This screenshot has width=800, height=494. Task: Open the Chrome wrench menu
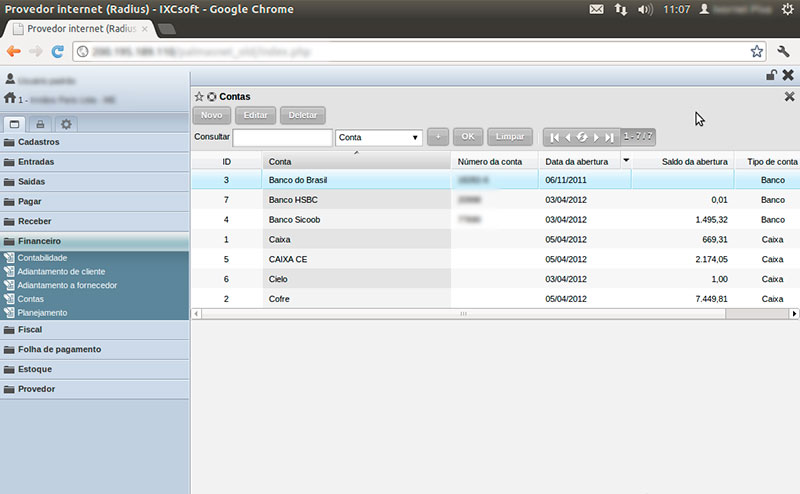783,52
